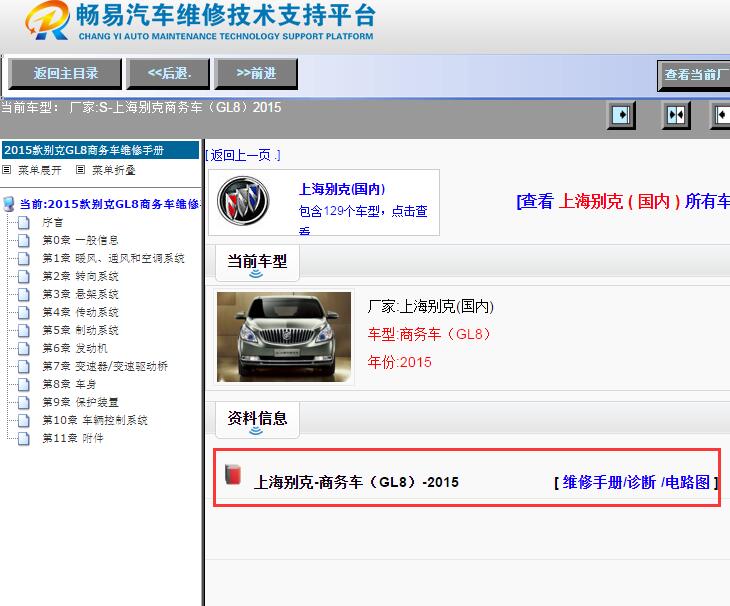Click the 菜单折叠 square icon
The width and height of the screenshot is (730, 606).
pos(81,170)
